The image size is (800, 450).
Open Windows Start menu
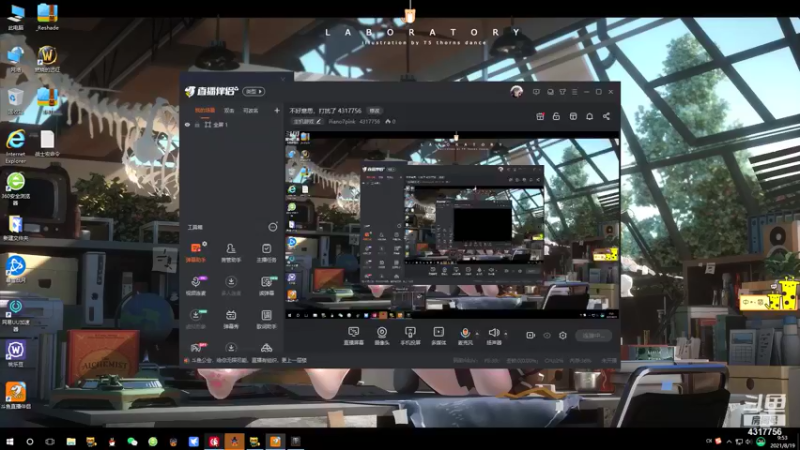9,441
